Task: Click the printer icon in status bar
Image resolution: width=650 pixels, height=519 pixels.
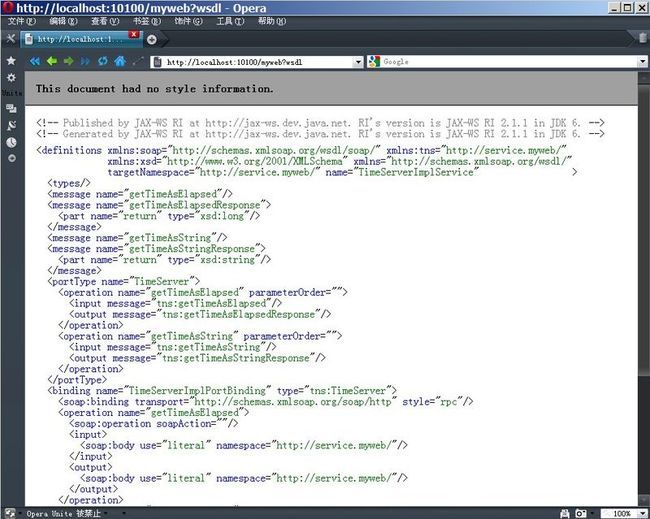Action: pyautogui.click(x=565, y=514)
